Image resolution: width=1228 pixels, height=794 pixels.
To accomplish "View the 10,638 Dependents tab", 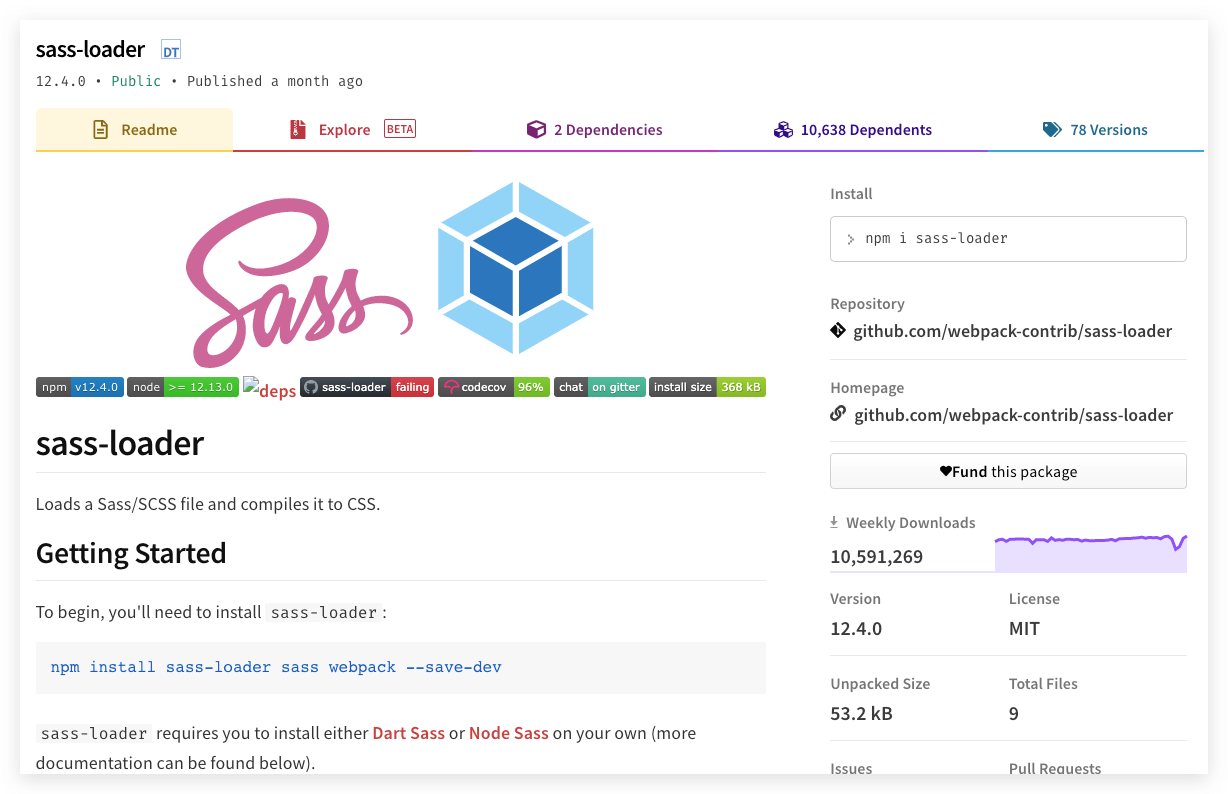I will 852,130.
